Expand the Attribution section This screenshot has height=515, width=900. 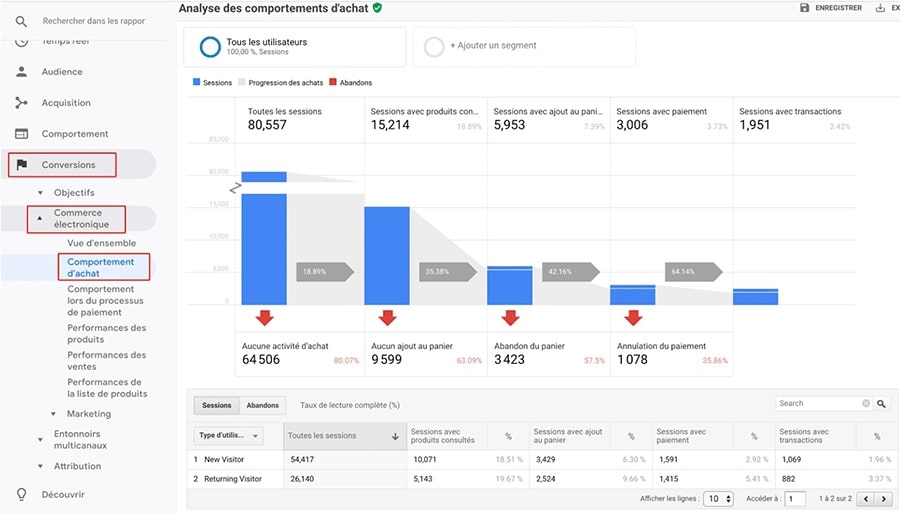(40, 466)
